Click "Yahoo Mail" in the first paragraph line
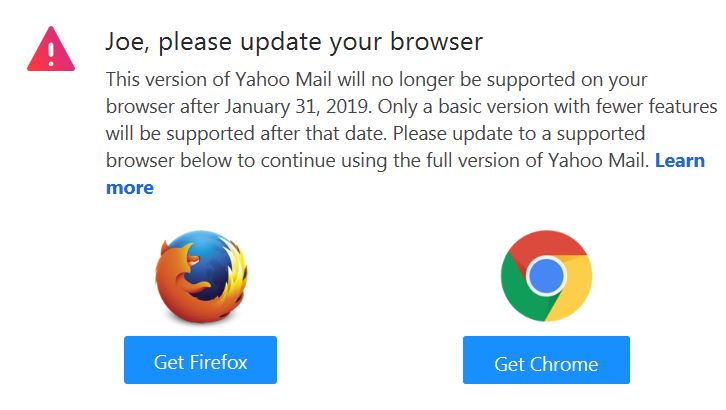Image resolution: width=726 pixels, height=410 pixels. click(x=283, y=79)
